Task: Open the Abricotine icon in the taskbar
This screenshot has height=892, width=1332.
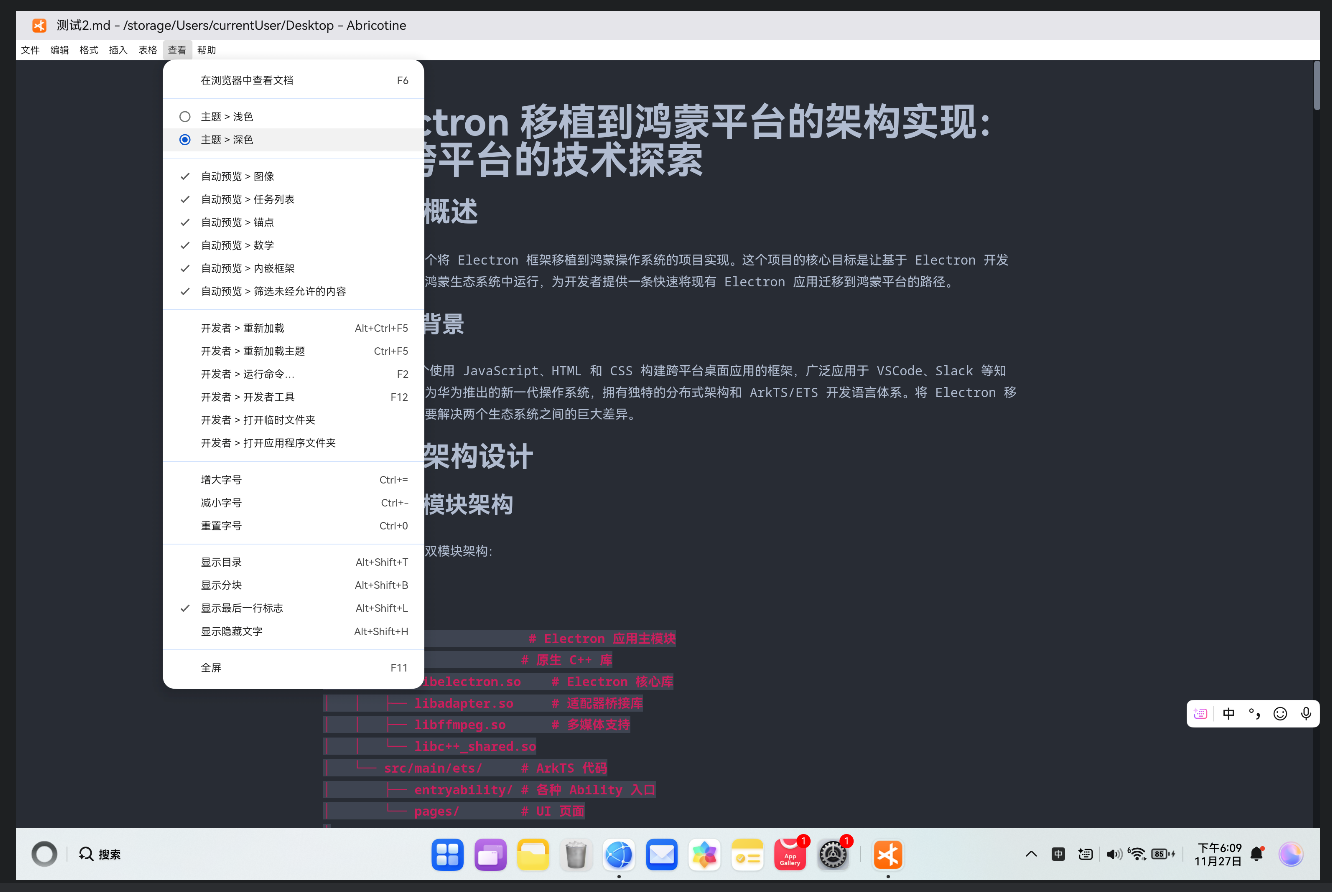Action: [887, 855]
